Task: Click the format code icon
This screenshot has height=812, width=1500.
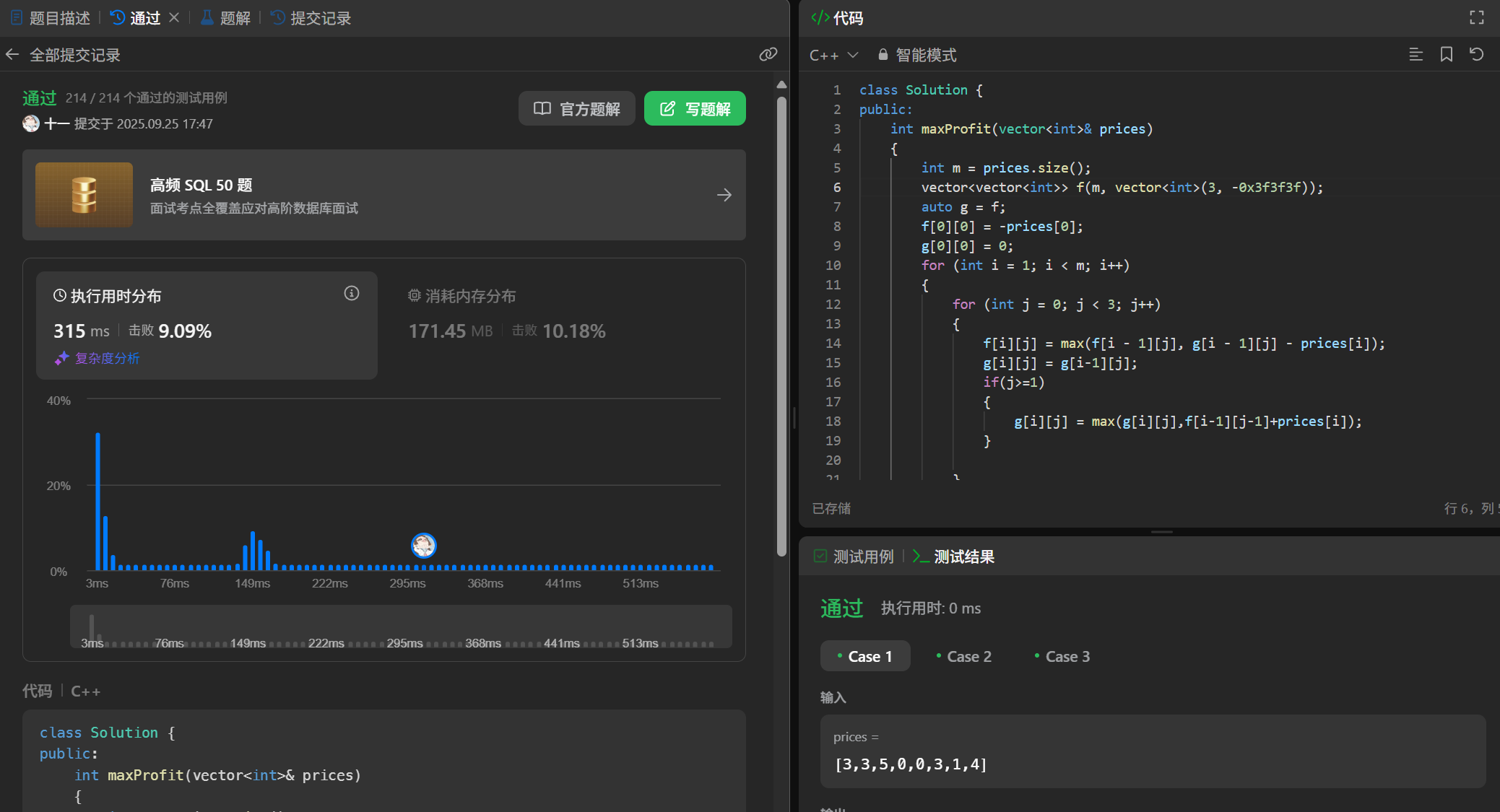Action: 1416,55
